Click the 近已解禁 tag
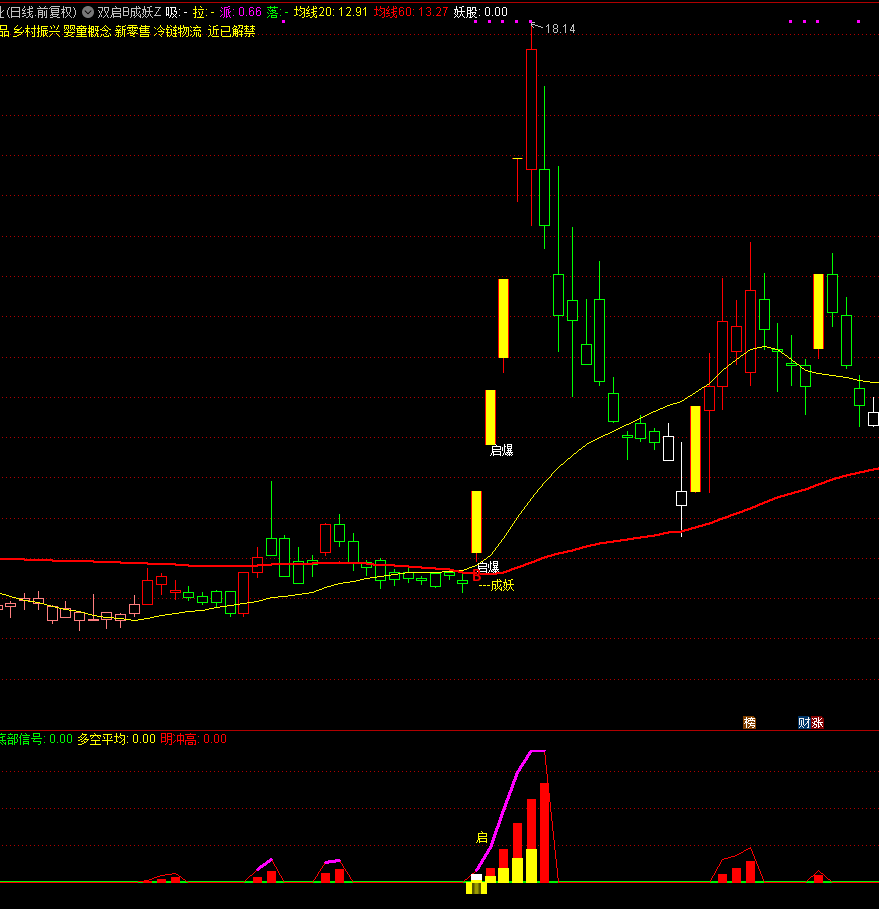 pyautogui.click(x=231, y=31)
